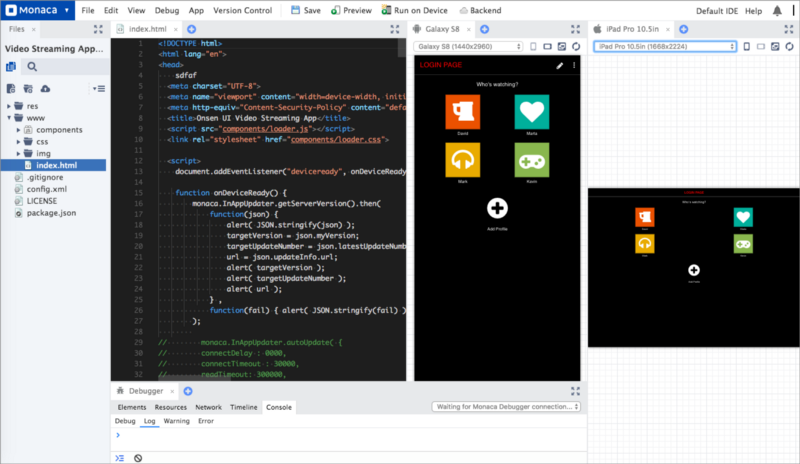The width and height of the screenshot is (800, 464).
Task: Open Monaca Debugger connection dropdown
Action: click(x=506, y=407)
